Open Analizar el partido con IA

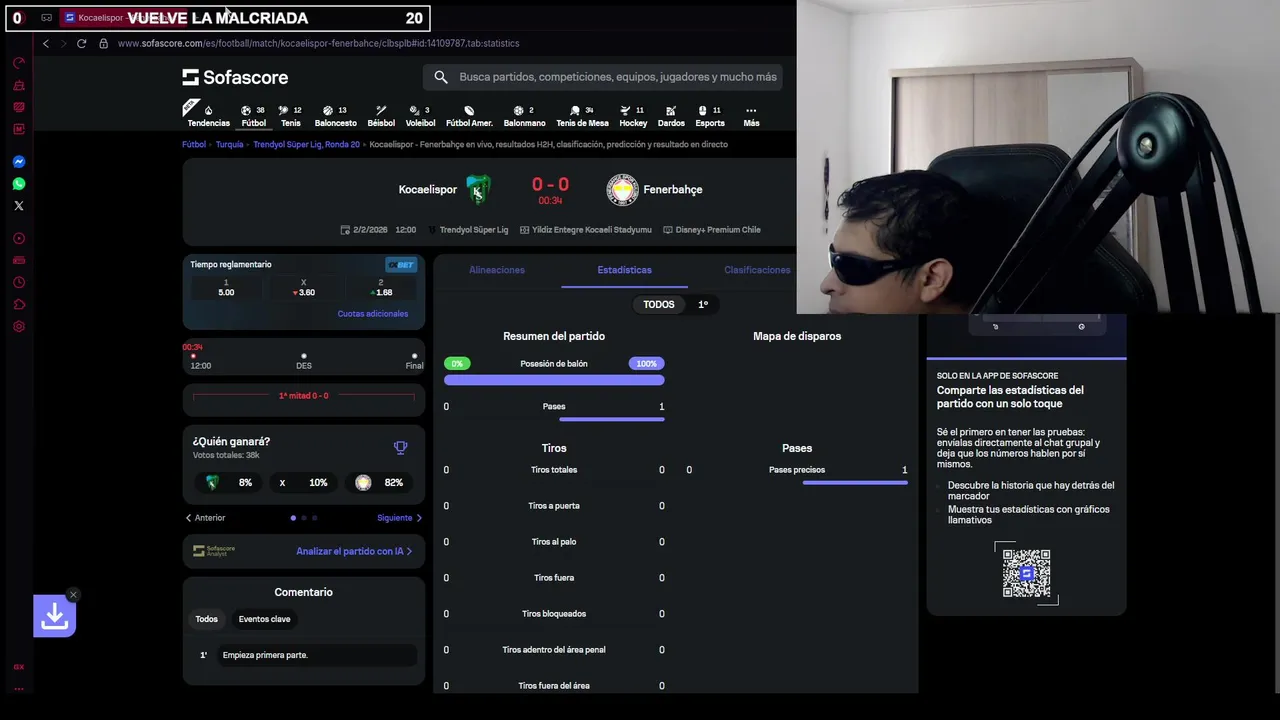coord(354,551)
